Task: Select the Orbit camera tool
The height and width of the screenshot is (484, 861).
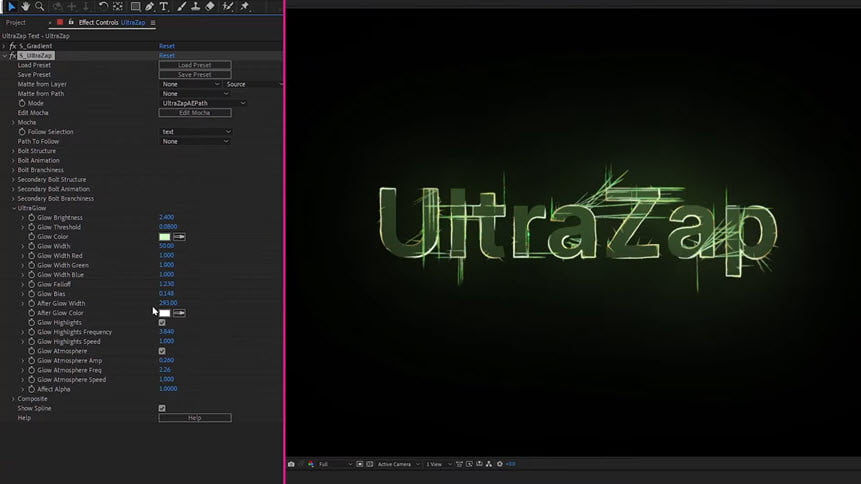Action: pos(57,6)
